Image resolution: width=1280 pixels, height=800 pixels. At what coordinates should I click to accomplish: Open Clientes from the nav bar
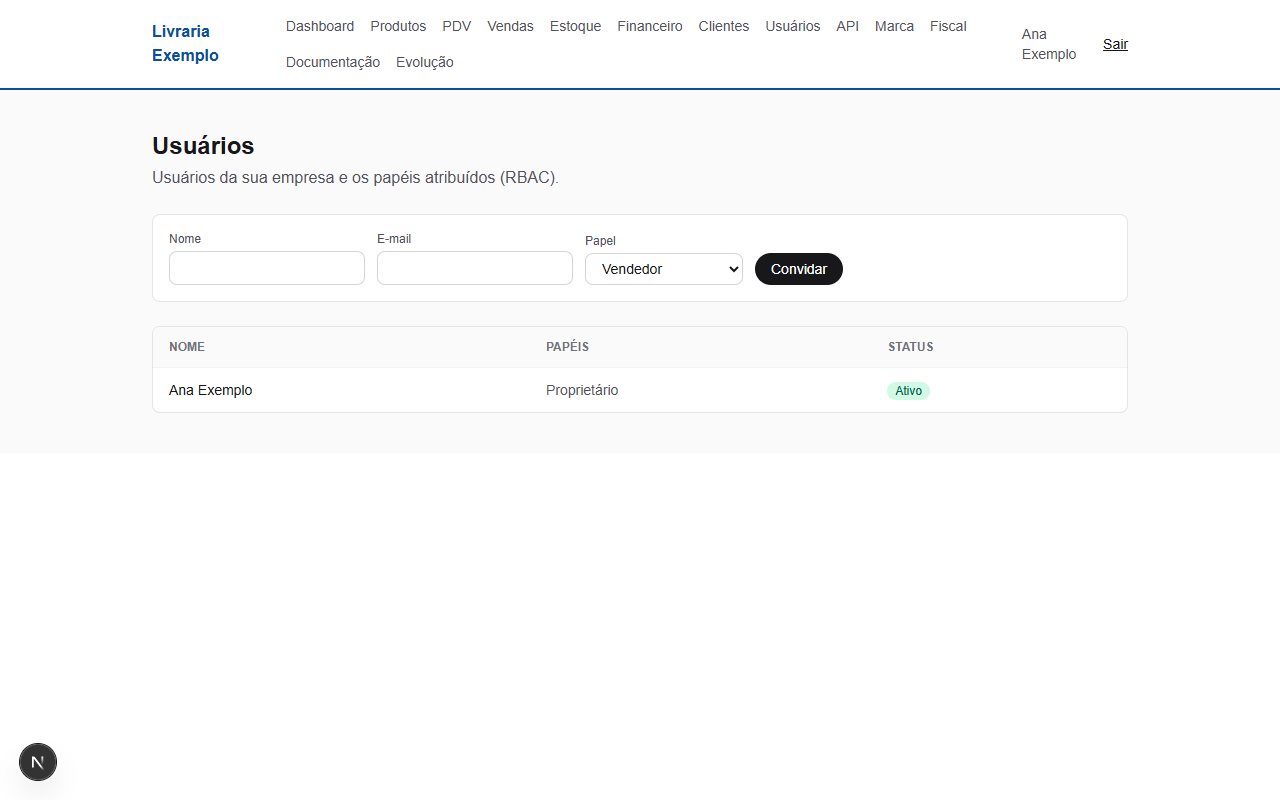(x=724, y=26)
